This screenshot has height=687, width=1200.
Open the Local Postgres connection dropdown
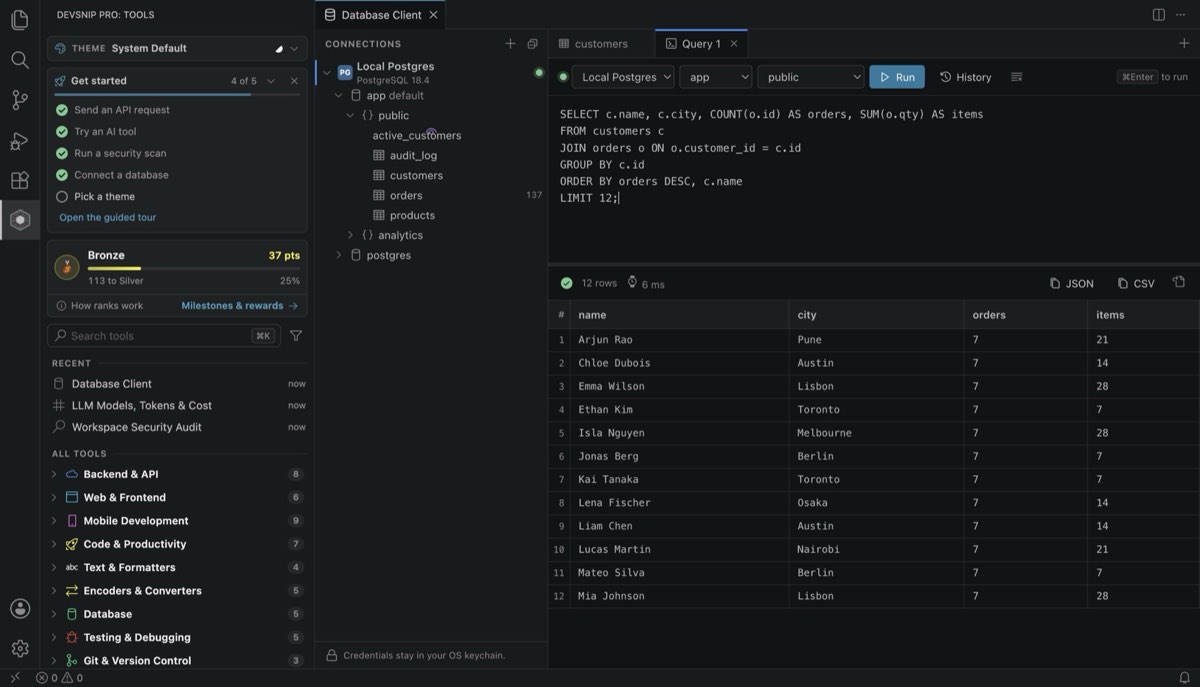click(622, 77)
